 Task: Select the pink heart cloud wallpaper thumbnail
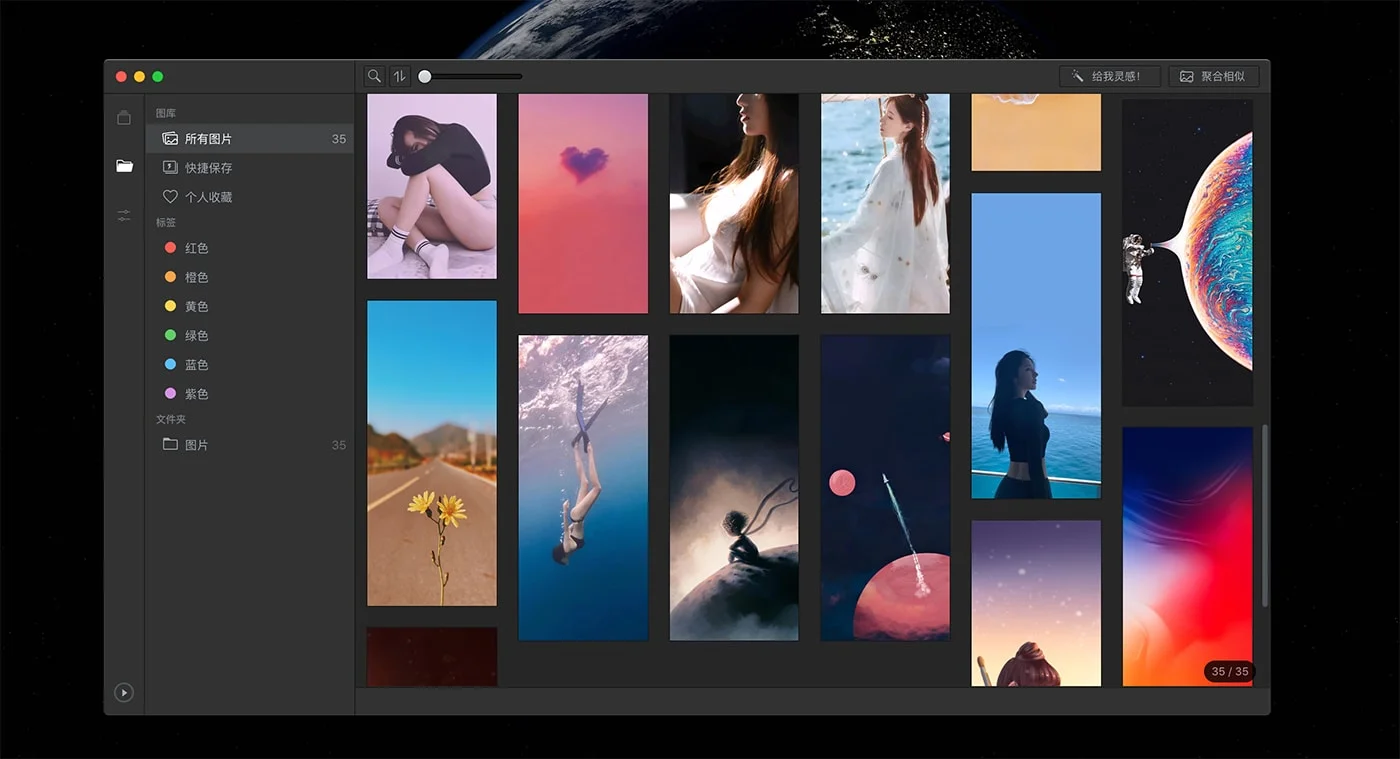[583, 203]
